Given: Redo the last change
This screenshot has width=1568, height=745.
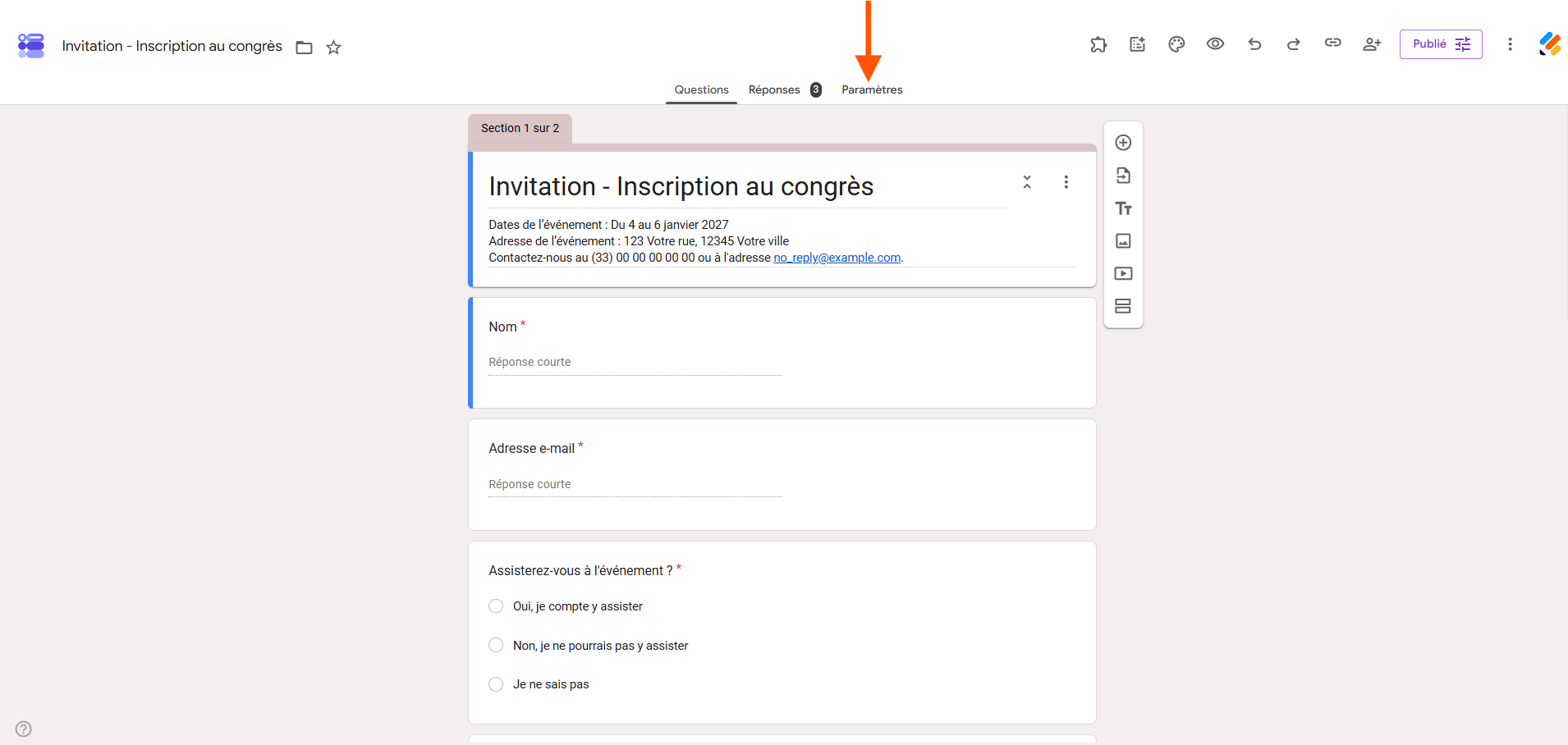Looking at the screenshot, I should [1294, 44].
